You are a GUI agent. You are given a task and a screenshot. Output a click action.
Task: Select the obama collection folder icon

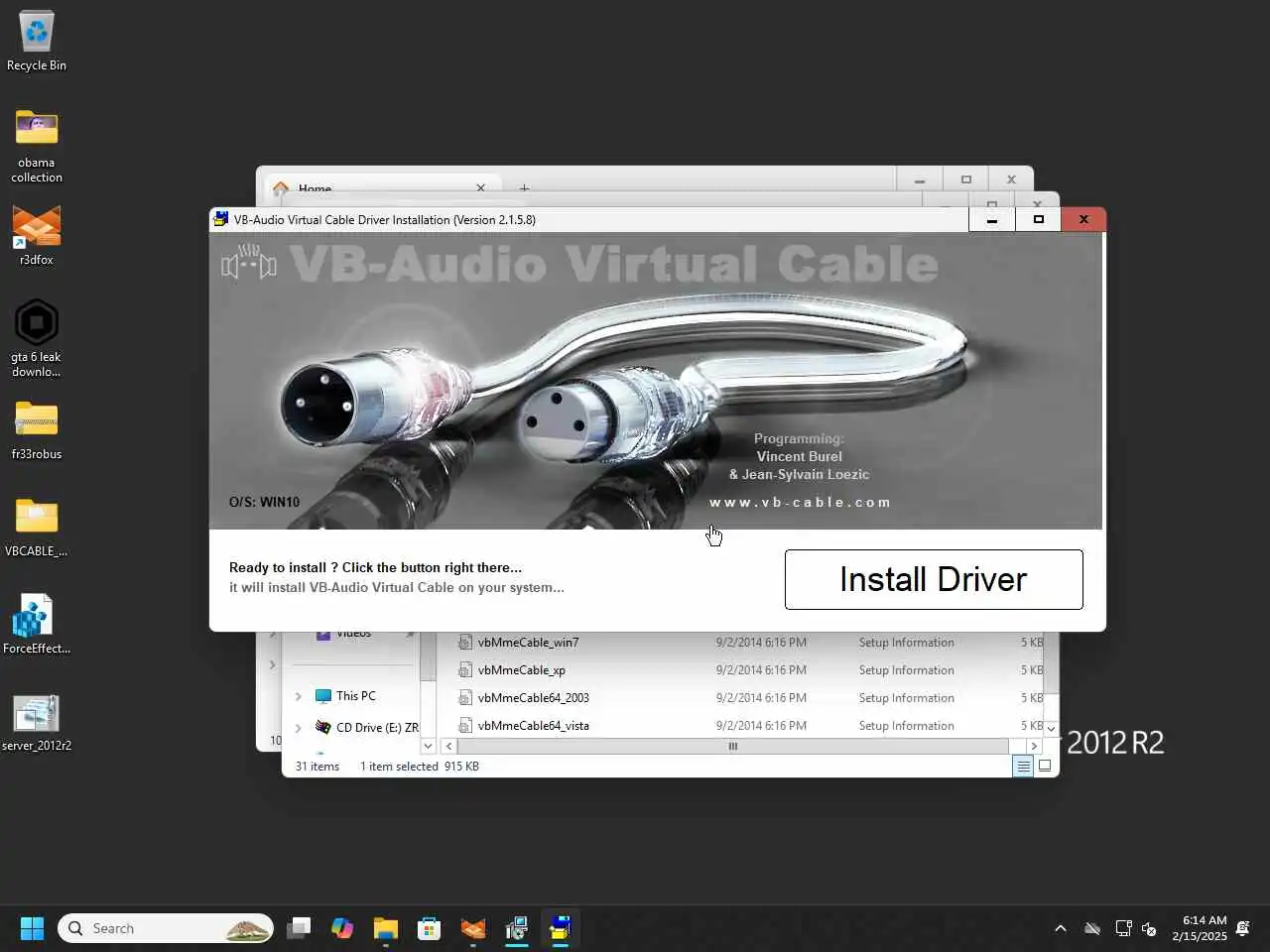tap(37, 146)
